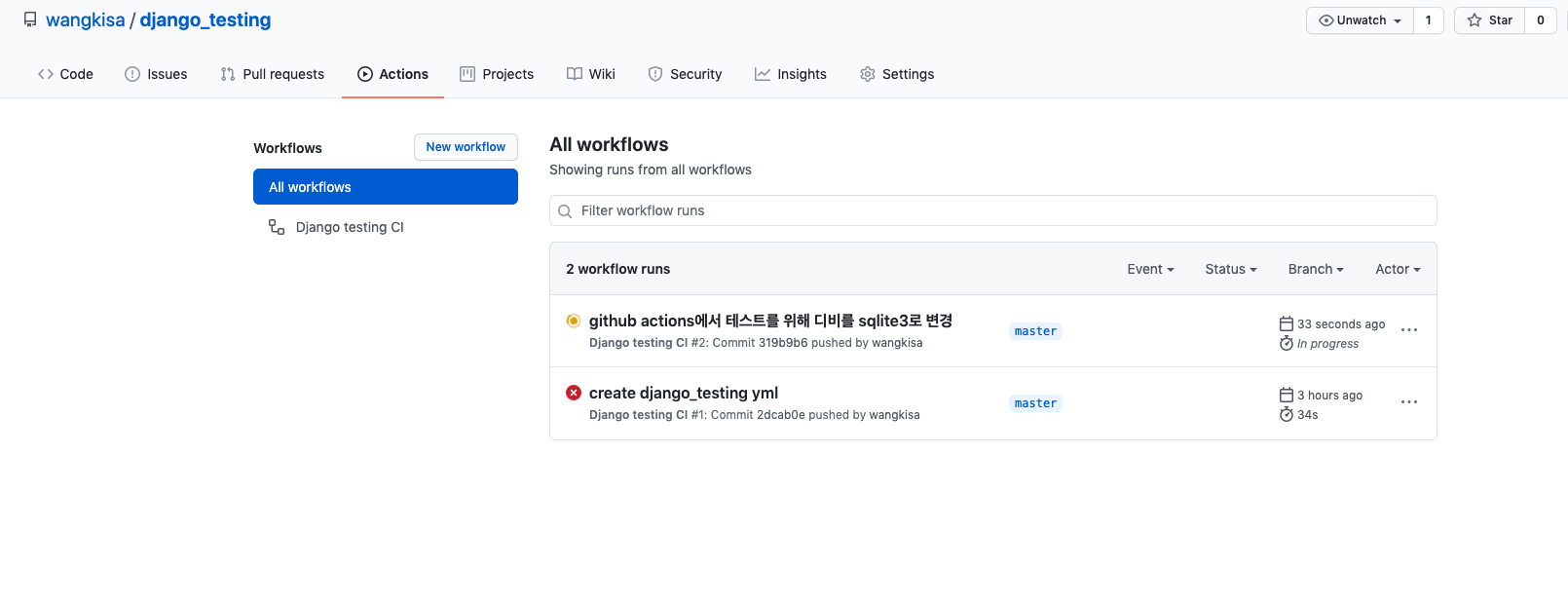Click the '34s' duration text
Viewport: 1568px width, 606px height.
click(x=1307, y=415)
